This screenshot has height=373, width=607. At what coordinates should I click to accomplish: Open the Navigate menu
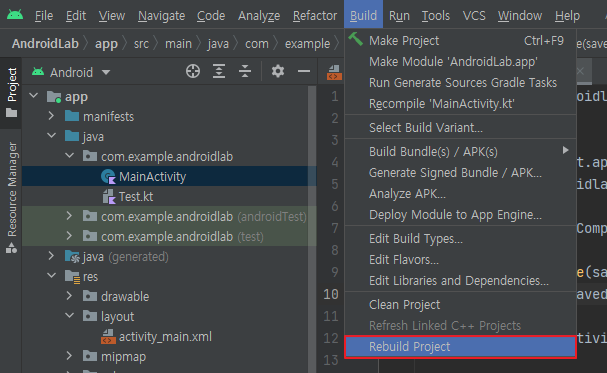tap(161, 16)
